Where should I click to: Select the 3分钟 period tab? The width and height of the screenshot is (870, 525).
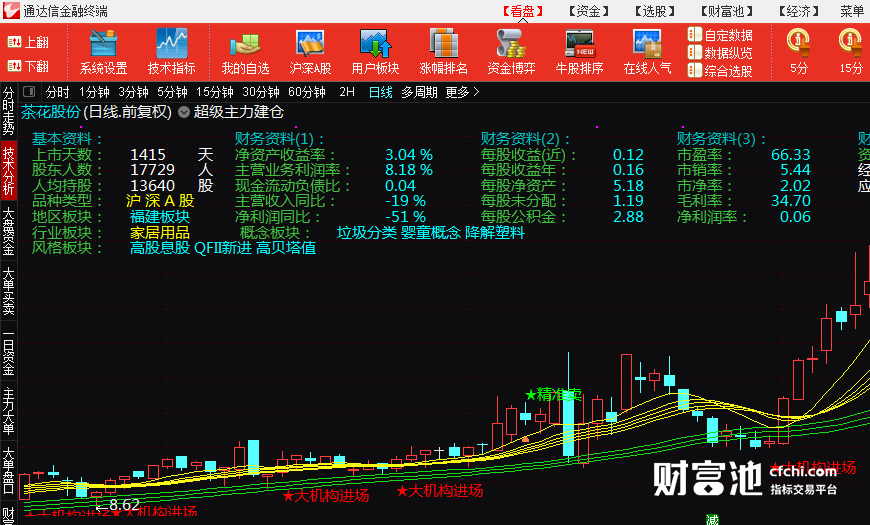click(133, 92)
